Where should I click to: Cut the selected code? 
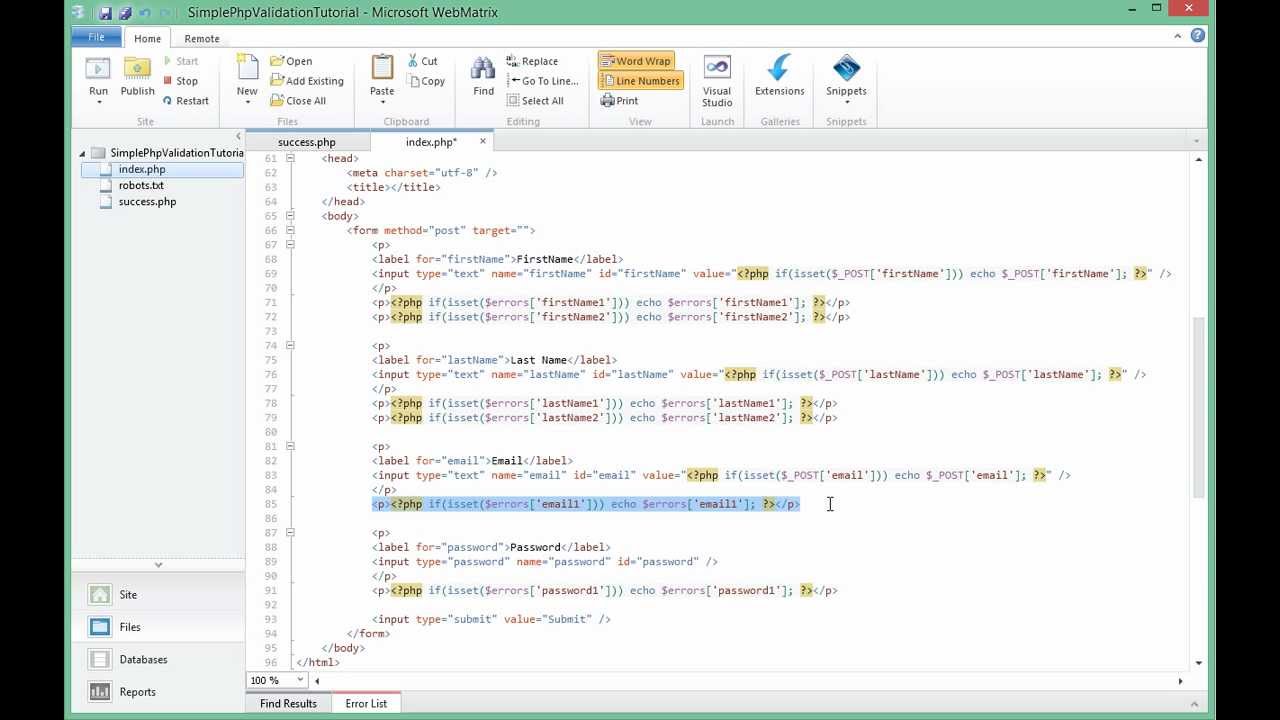[x=422, y=61]
